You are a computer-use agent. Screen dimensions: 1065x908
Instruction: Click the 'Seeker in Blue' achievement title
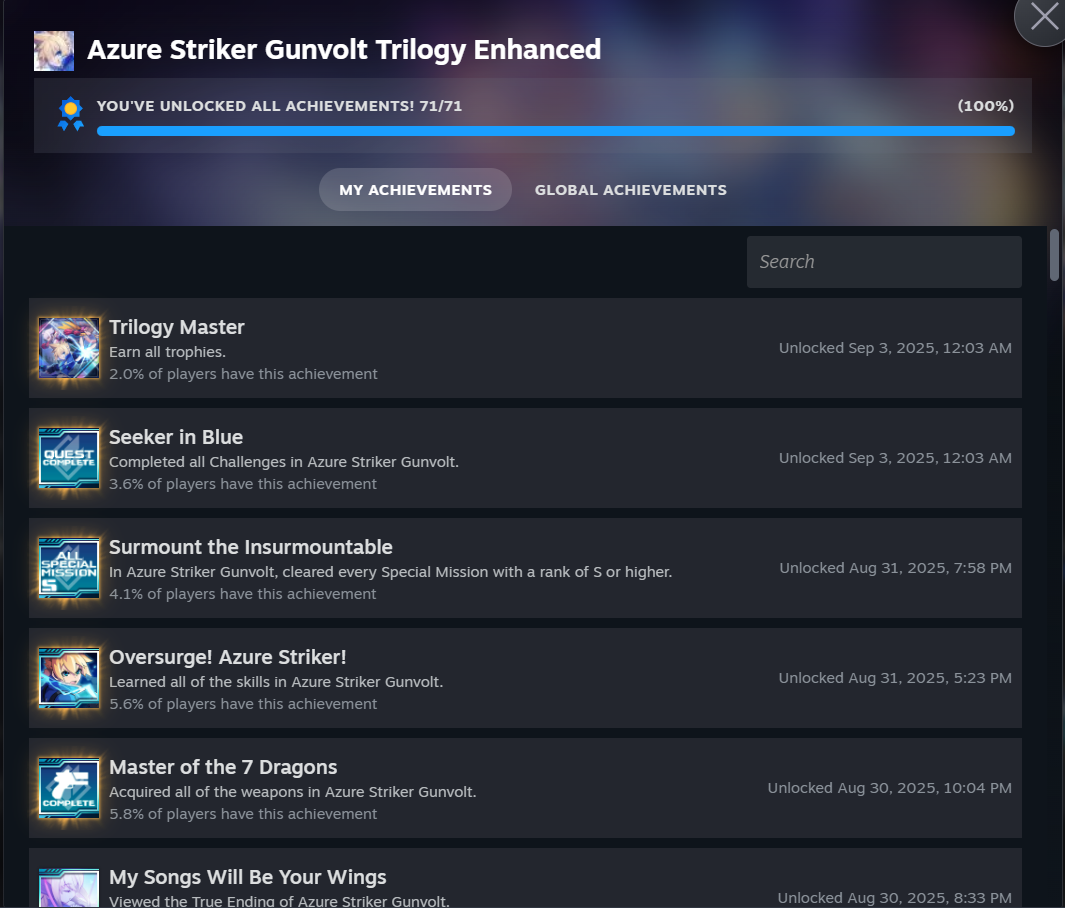click(176, 437)
